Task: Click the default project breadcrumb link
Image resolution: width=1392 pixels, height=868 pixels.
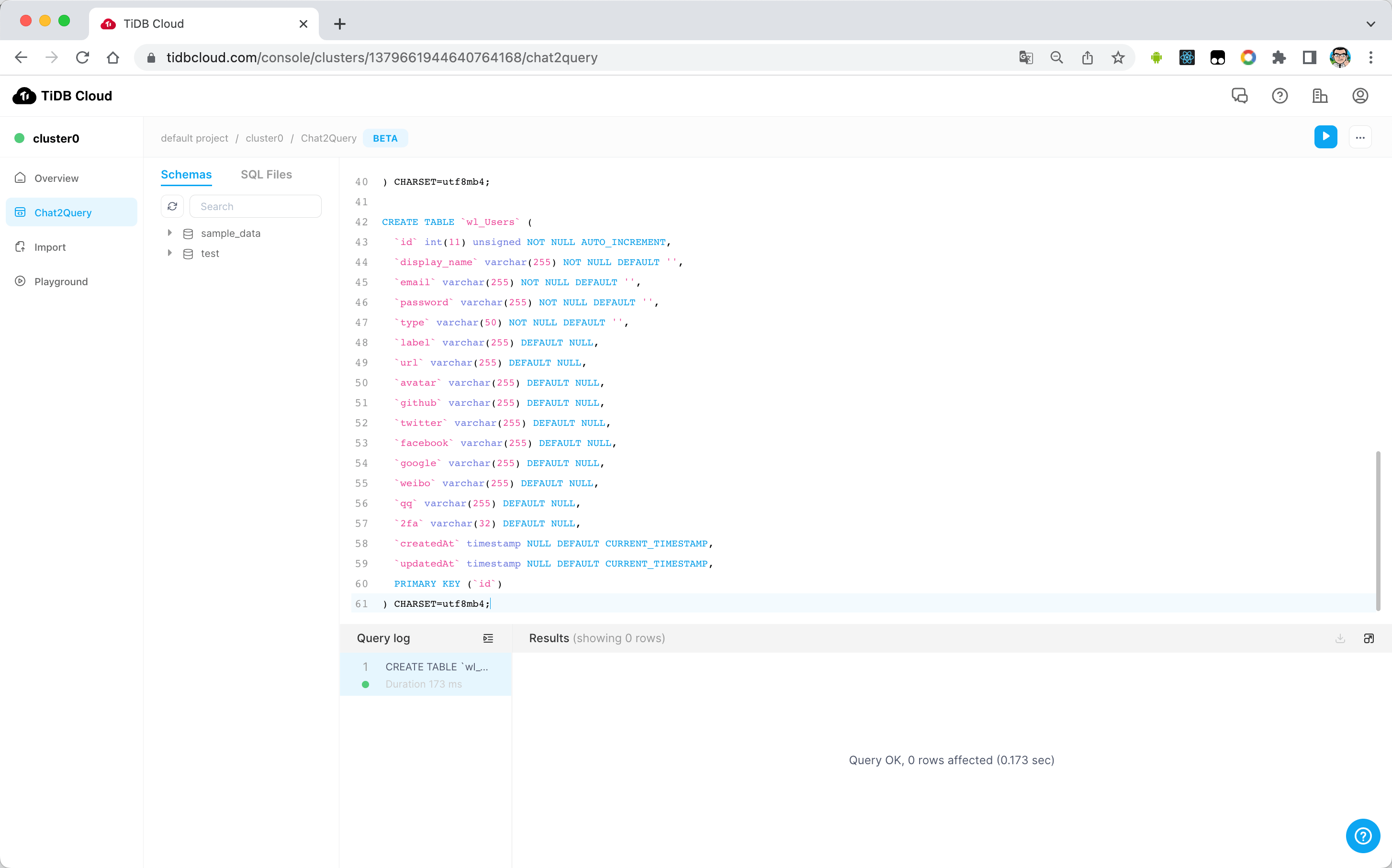Action: click(194, 138)
